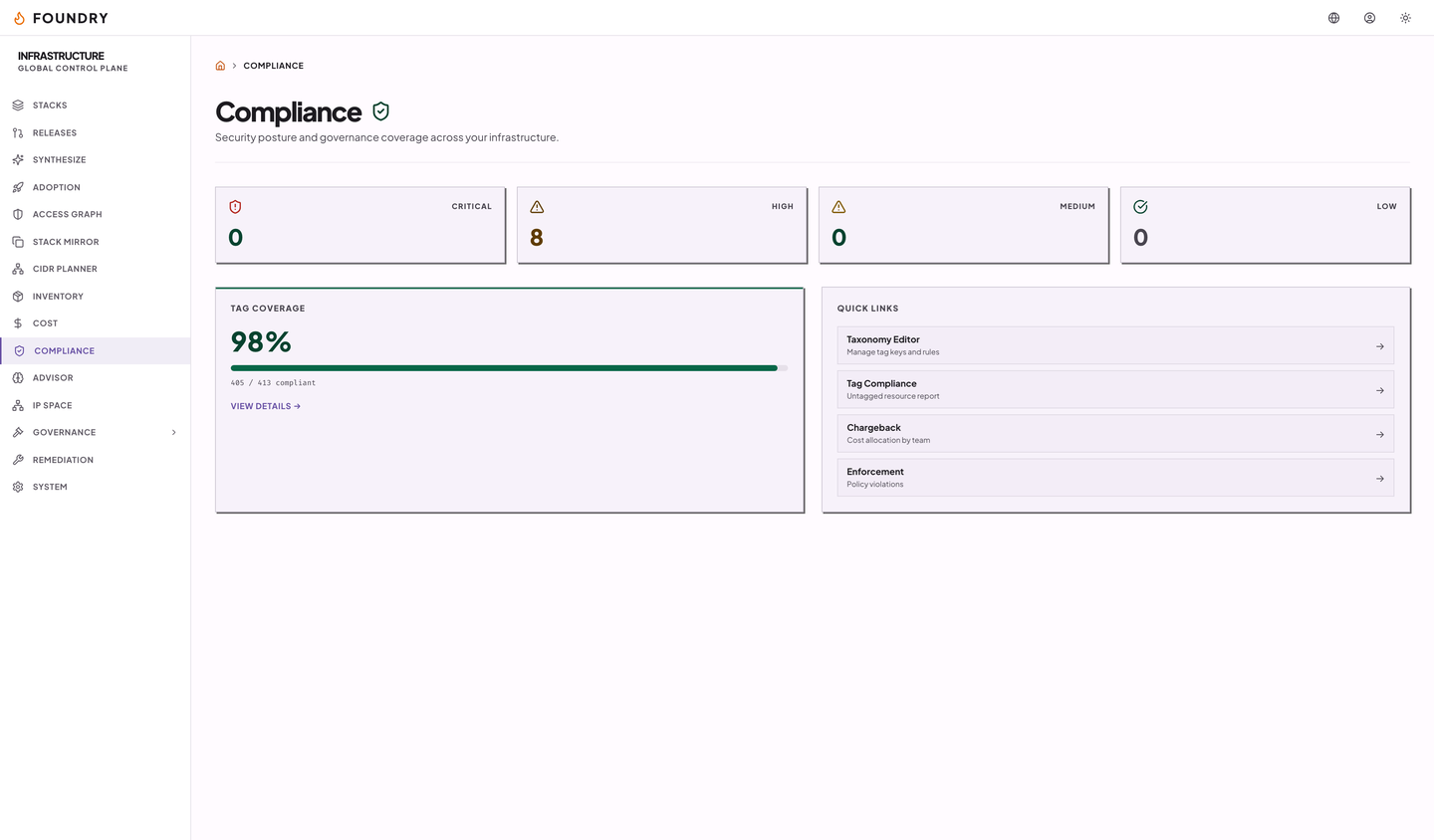
Task: Click the Access Graph shield icon
Action: tap(18, 214)
